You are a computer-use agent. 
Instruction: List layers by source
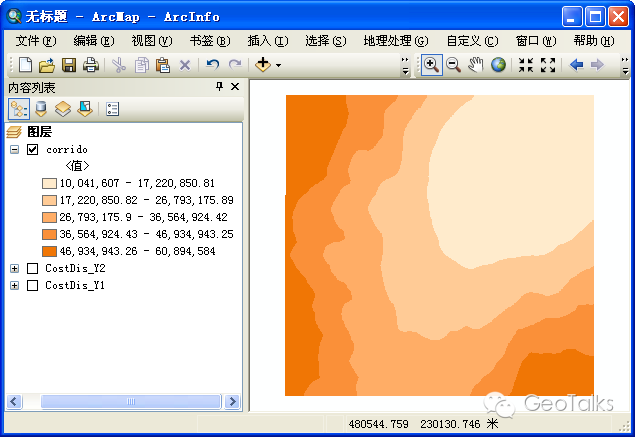click(x=41, y=109)
